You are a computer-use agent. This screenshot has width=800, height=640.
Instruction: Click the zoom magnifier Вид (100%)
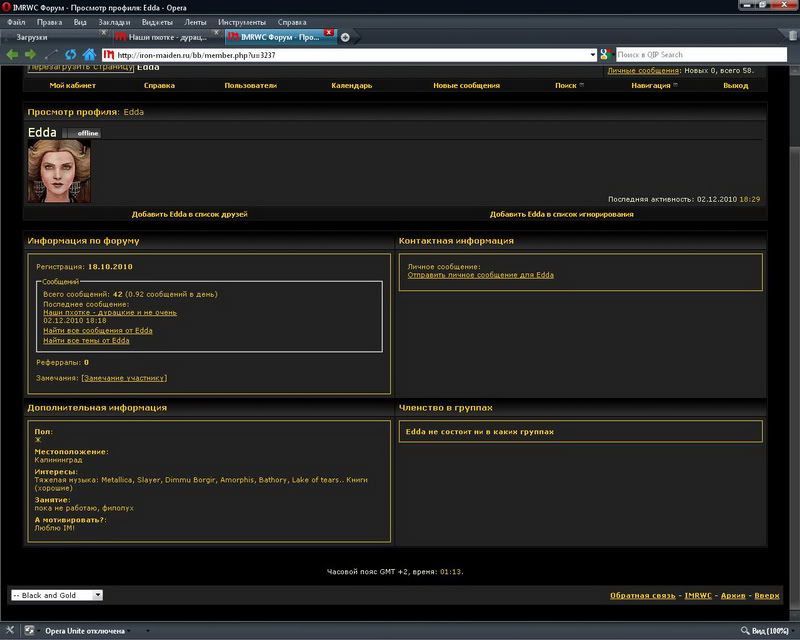(x=764, y=631)
